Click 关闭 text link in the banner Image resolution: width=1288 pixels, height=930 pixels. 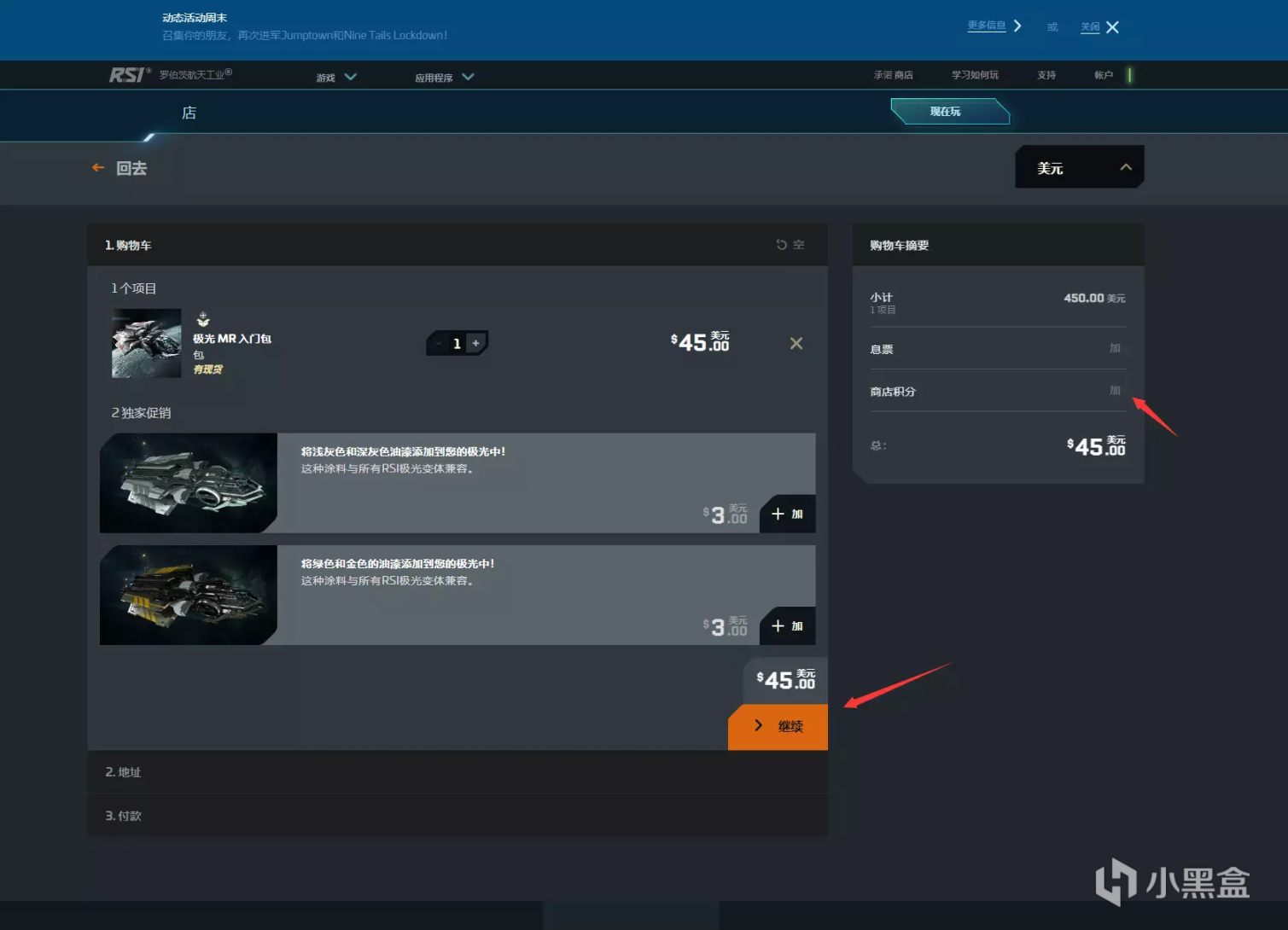pyautogui.click(x=1090, y=27)
